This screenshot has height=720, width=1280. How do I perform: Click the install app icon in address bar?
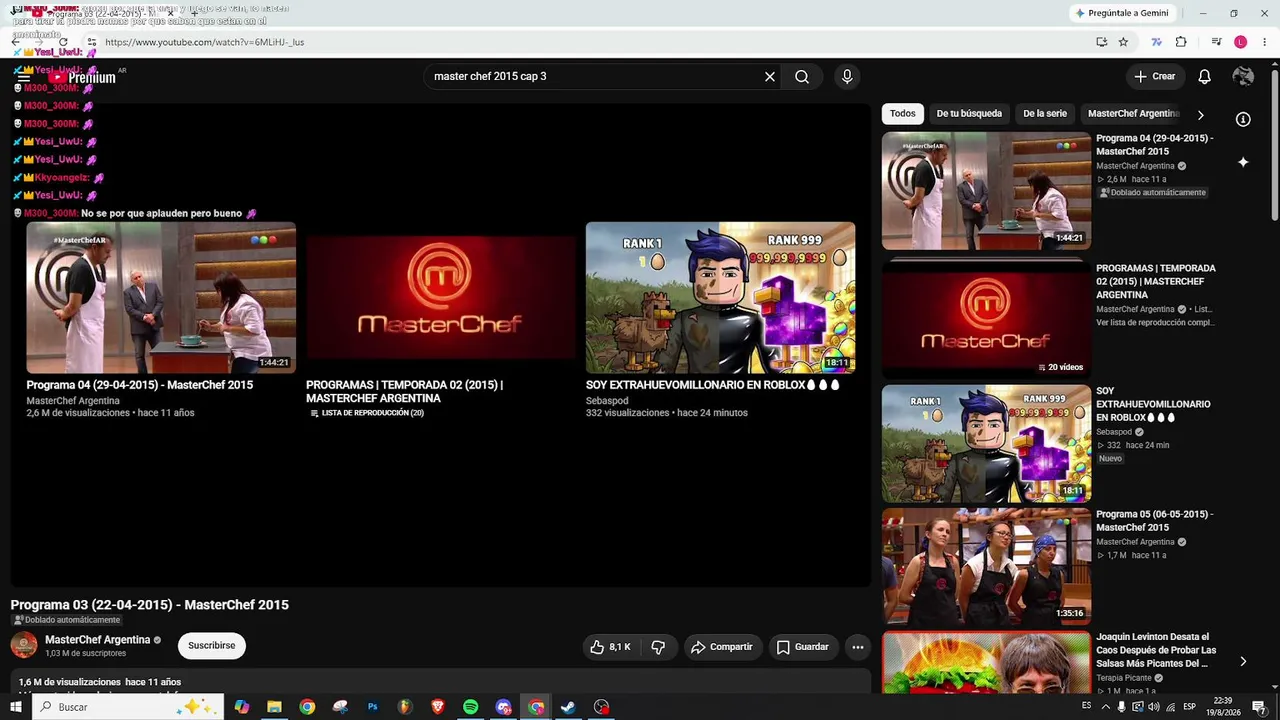tap(1101, 42)
